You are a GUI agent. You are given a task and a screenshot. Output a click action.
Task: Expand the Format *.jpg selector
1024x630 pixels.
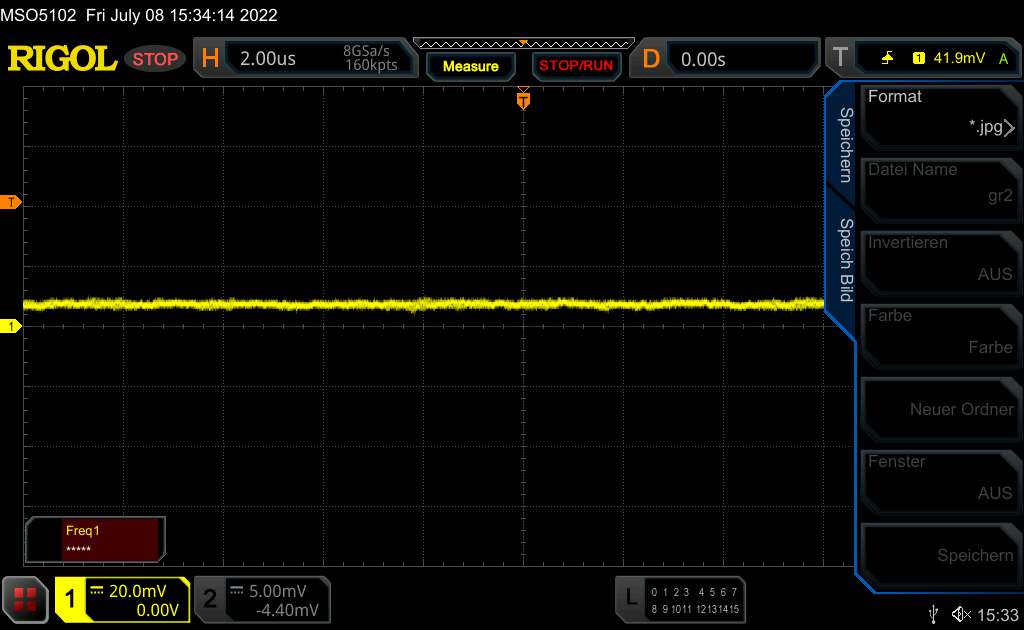point(939,112)
